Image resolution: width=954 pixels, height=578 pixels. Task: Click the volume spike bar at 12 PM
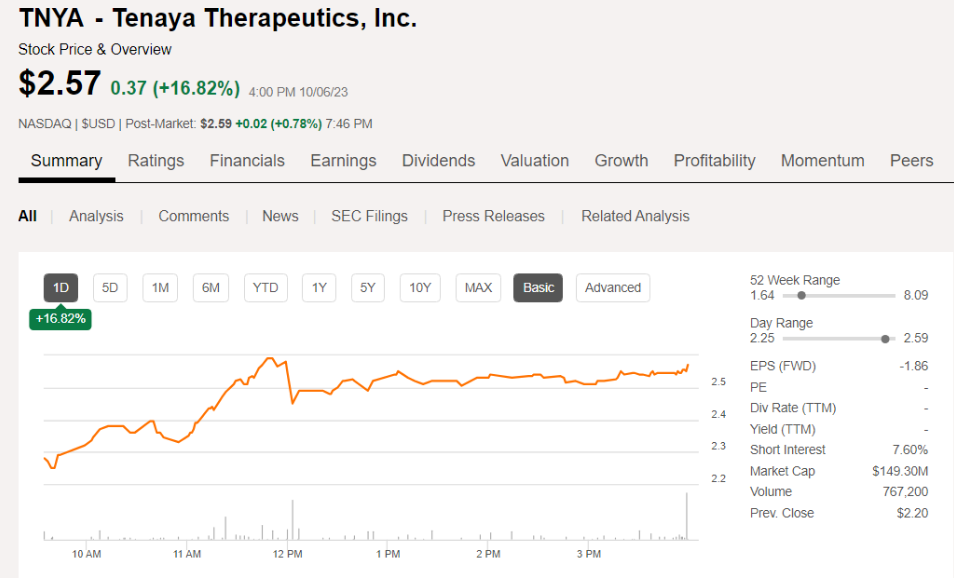click(x=292, y=520)
